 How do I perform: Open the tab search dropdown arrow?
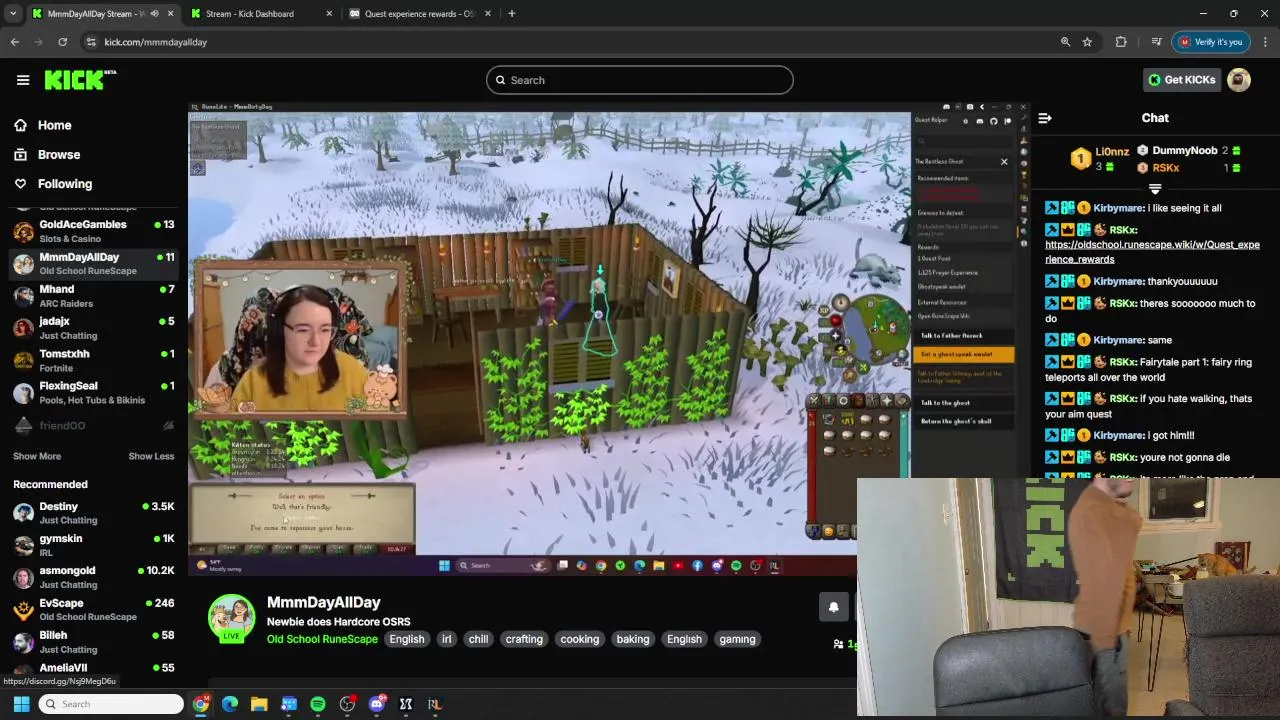pos(12,14)
